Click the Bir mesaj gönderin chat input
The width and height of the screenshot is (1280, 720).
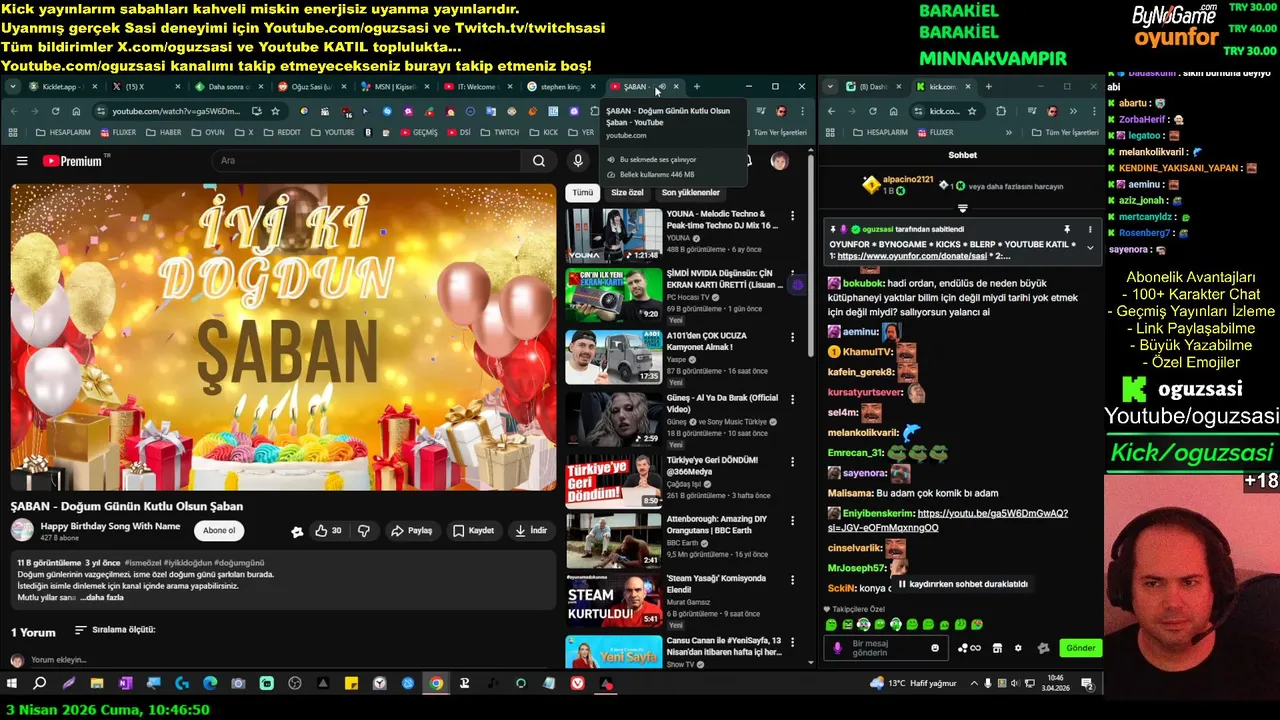[886, 648]
